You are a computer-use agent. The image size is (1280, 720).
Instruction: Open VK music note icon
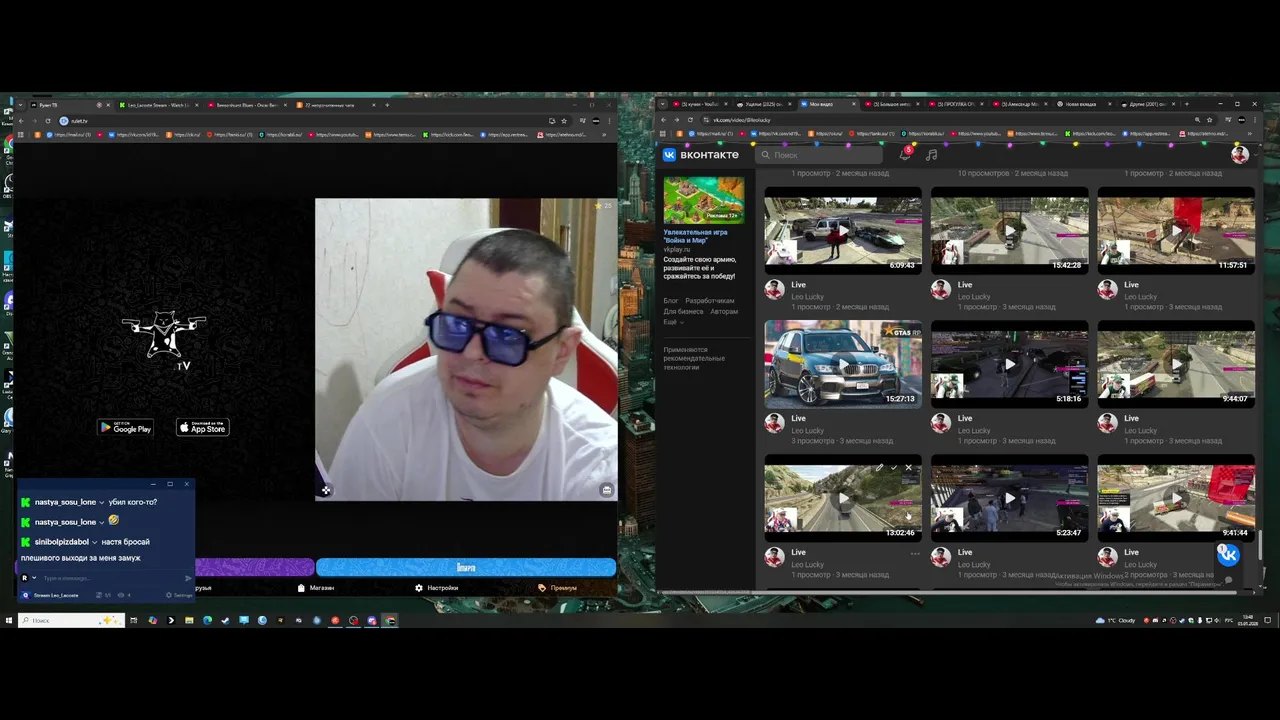coord(931,155)
